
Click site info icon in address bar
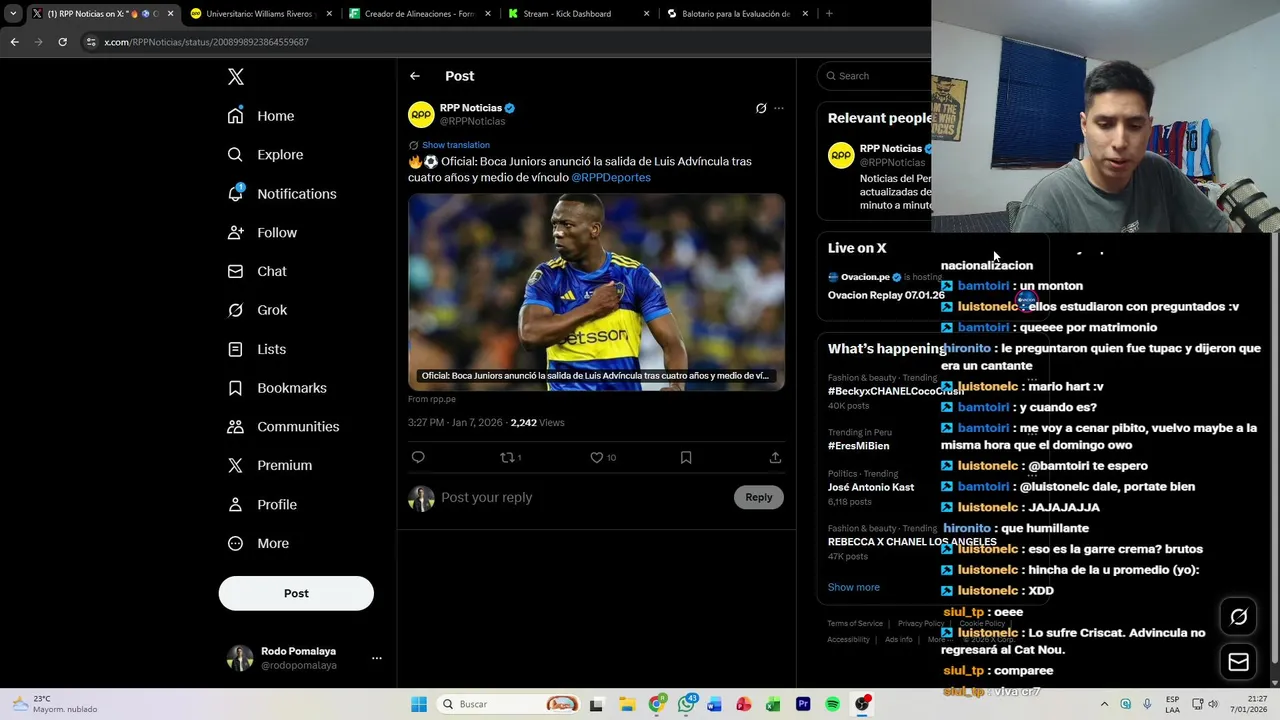click(x=91, y=42)
